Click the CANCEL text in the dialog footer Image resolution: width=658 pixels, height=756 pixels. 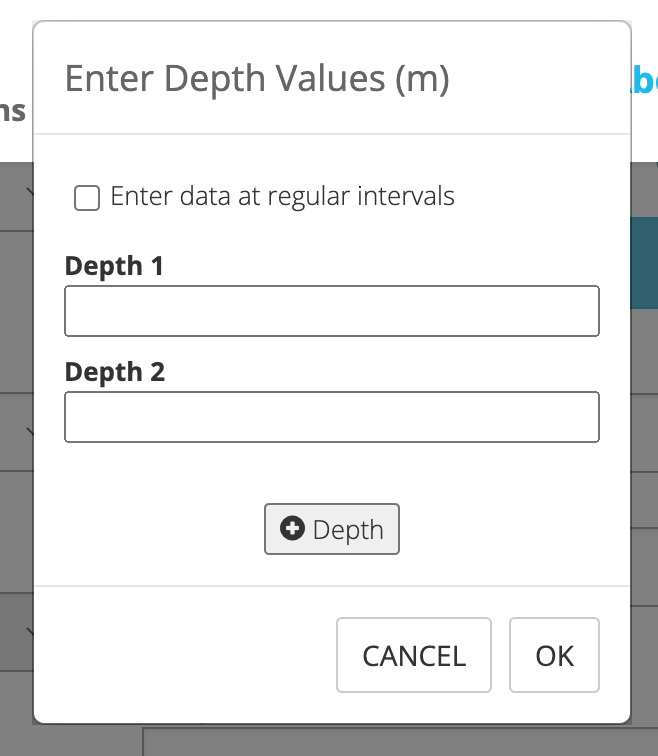point(414,655)
